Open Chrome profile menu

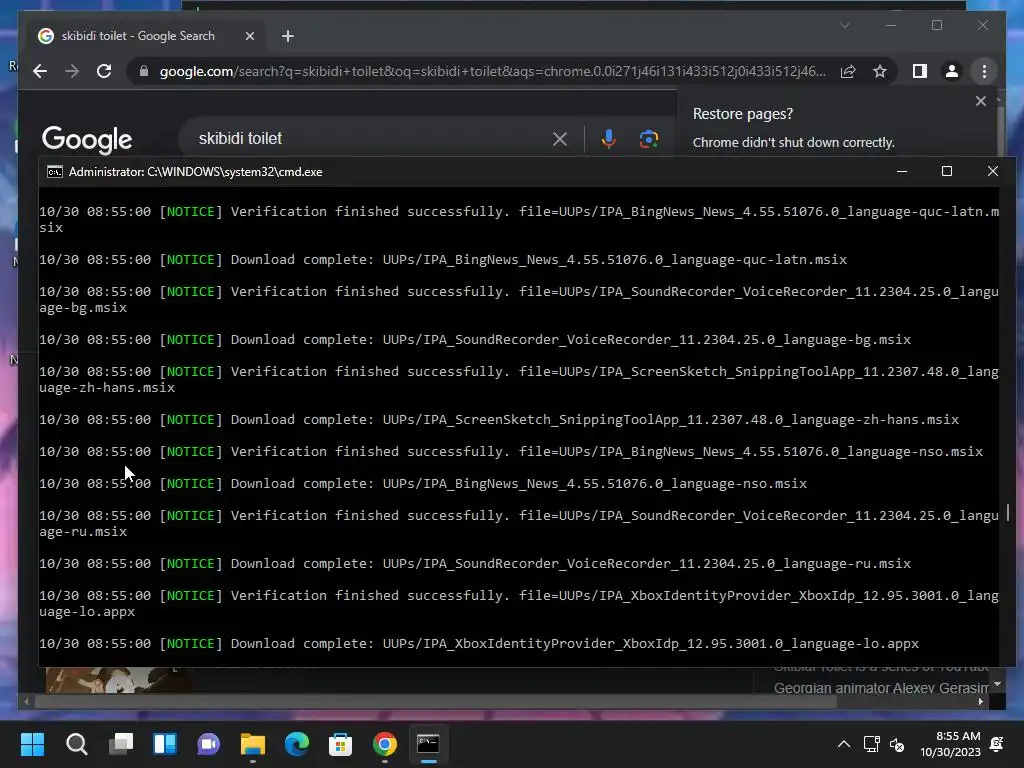tap(952, 71)
